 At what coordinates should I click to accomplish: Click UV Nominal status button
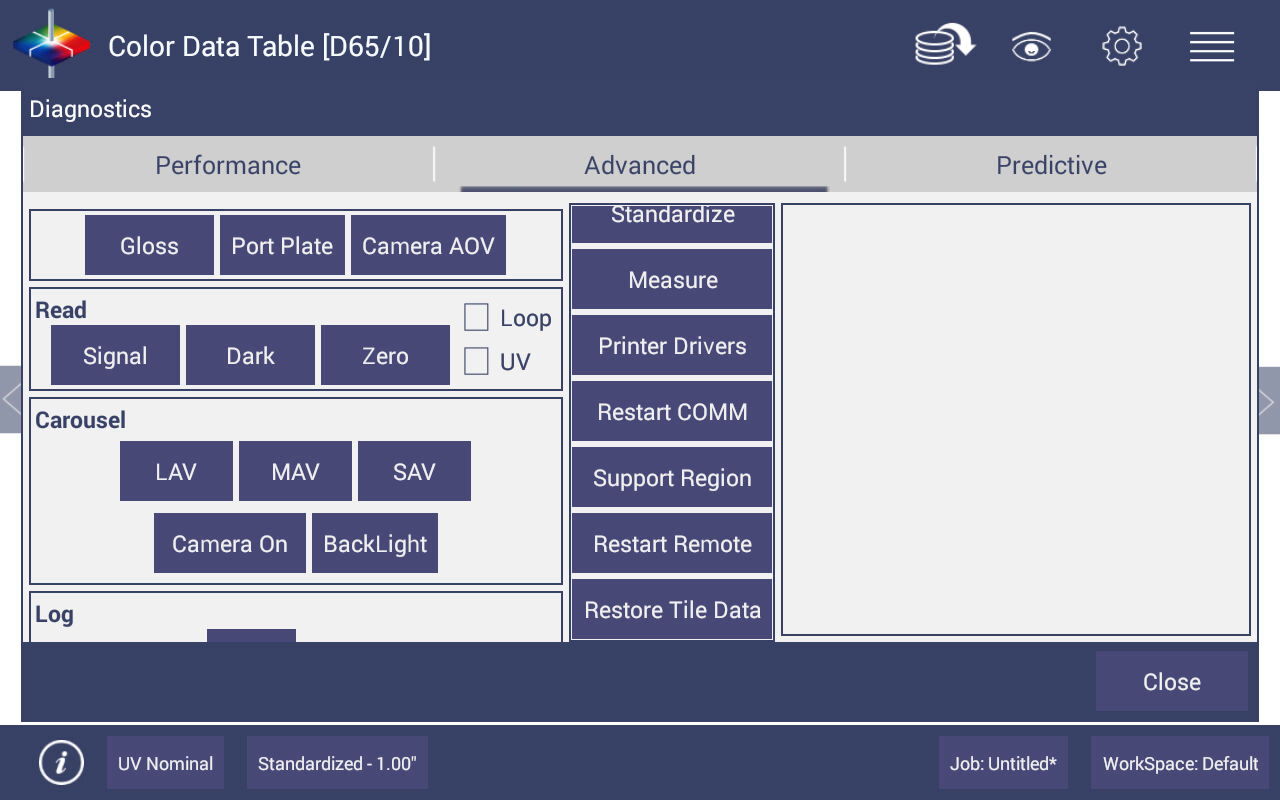pyautogui.click(x=165, y=763)
